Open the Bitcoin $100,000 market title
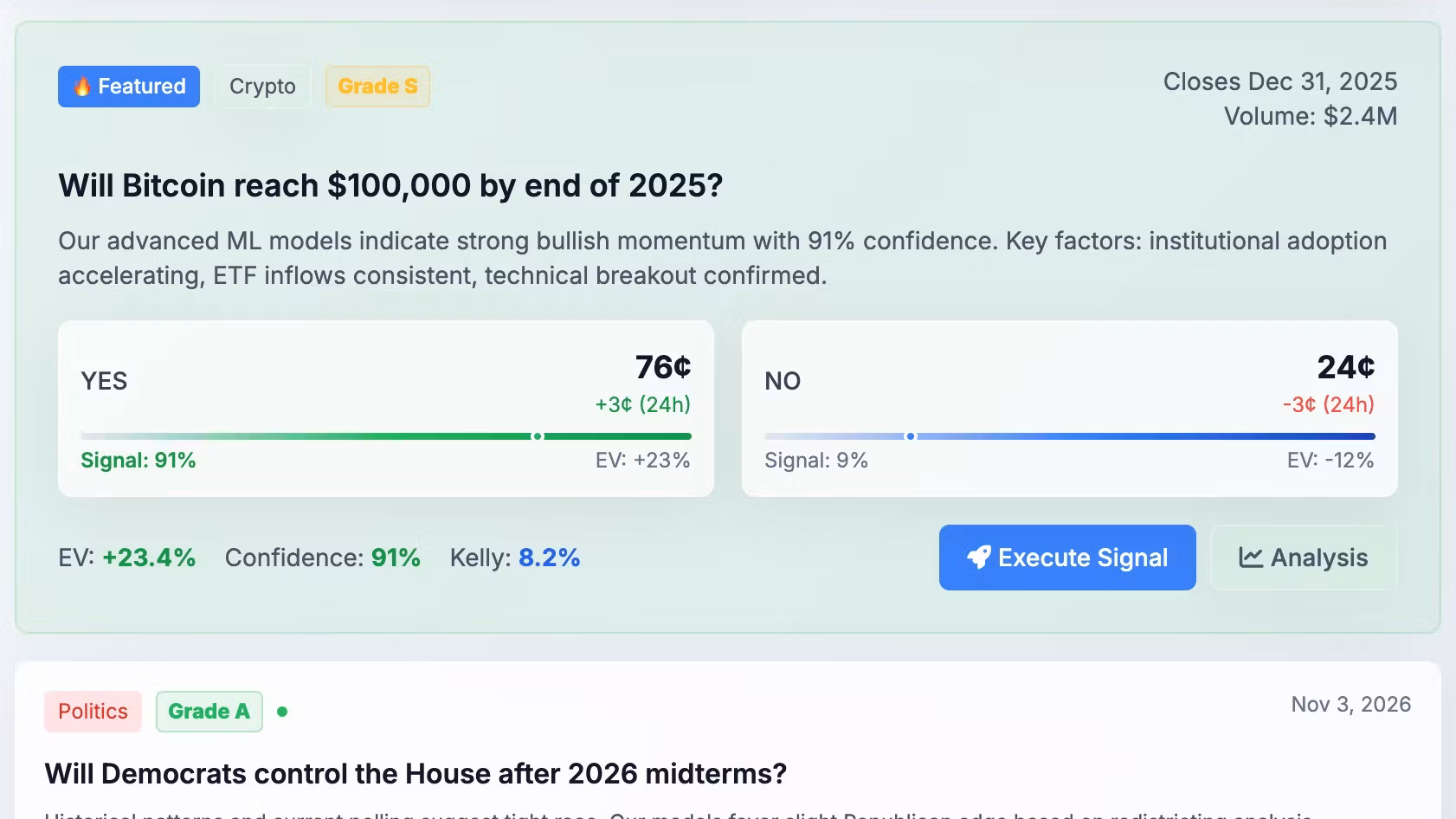The height and width of the screenshot is (819, 1456). coord(390,186)
